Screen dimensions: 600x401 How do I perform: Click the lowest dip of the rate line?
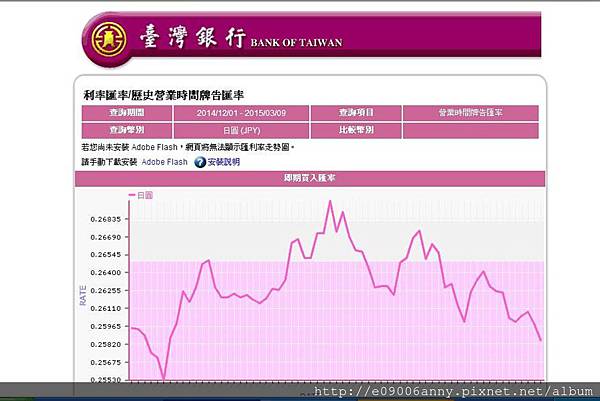[164, 378]
